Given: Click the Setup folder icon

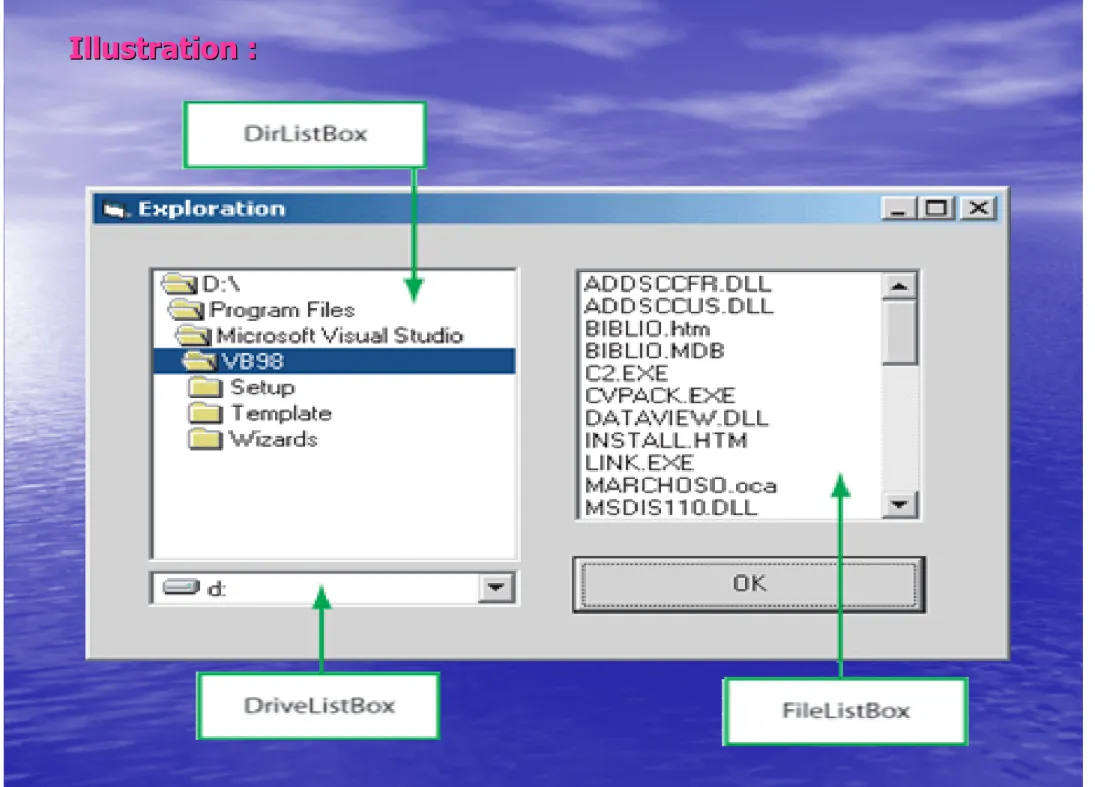Looking at the screenshot, I should pos(205,387).
